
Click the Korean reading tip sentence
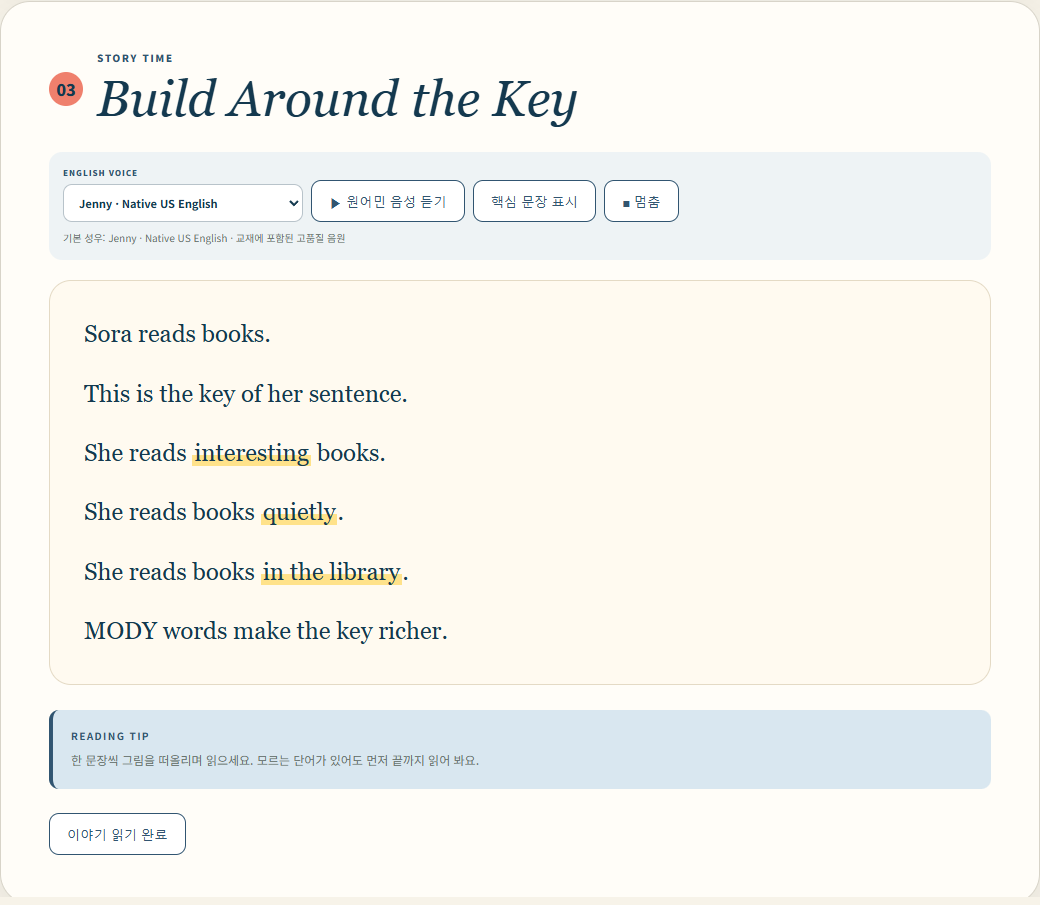click(275, 760)
